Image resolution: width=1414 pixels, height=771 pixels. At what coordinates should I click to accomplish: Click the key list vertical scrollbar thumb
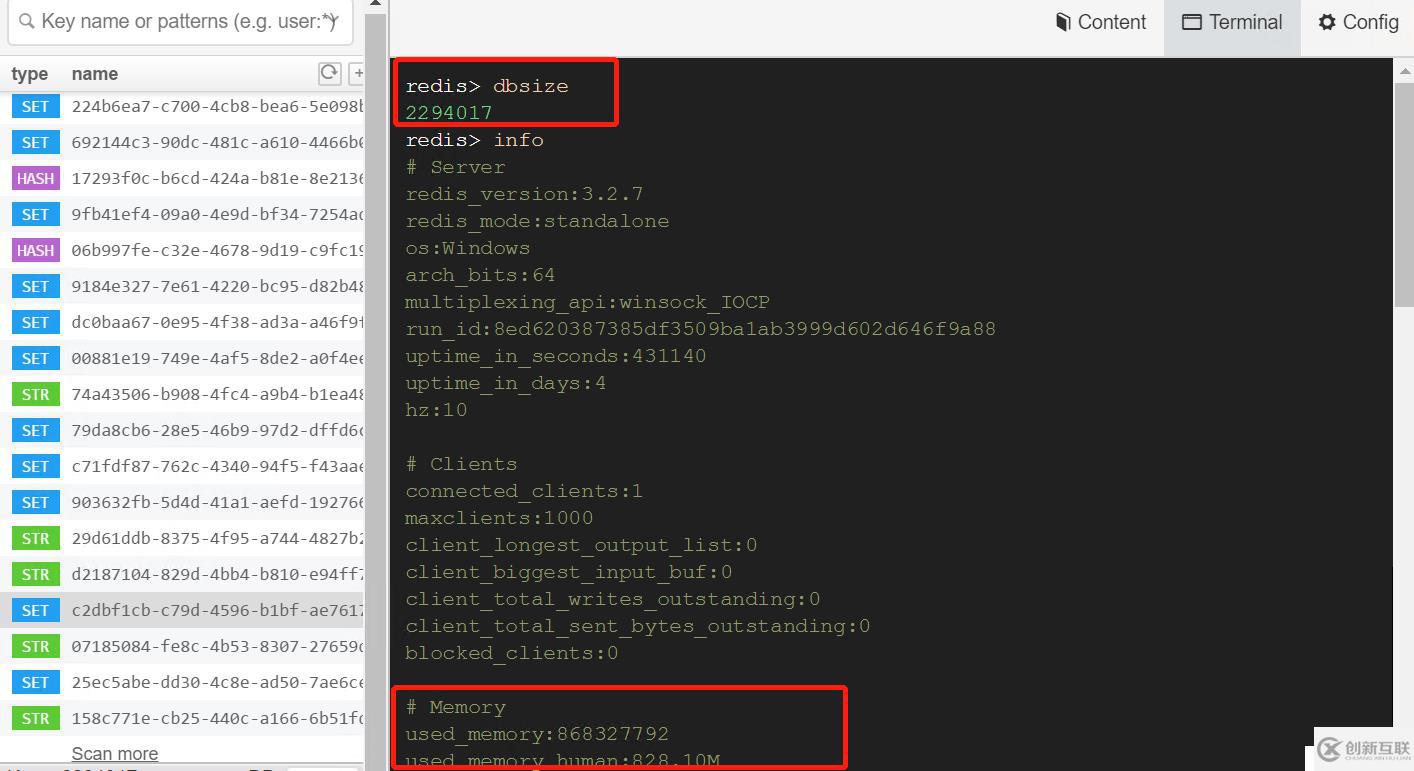click(x=375, y=390)
